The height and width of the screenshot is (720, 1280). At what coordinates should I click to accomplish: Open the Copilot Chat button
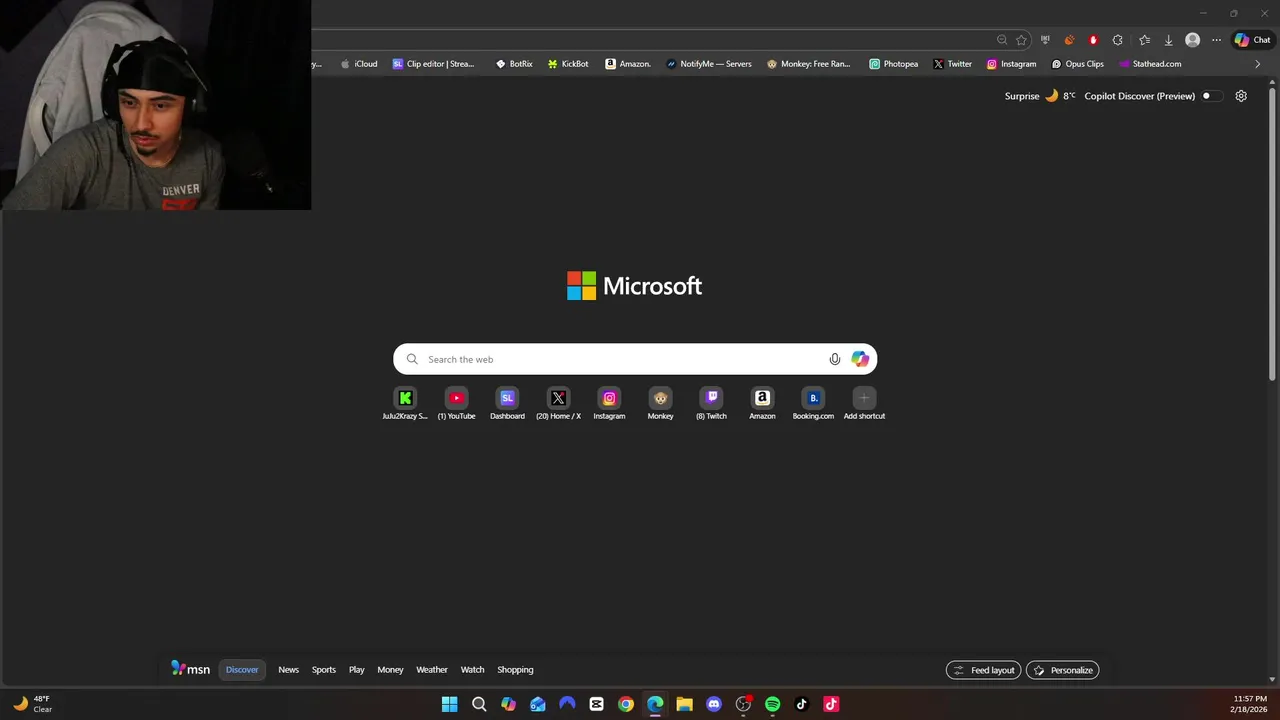coord(1252,40)
